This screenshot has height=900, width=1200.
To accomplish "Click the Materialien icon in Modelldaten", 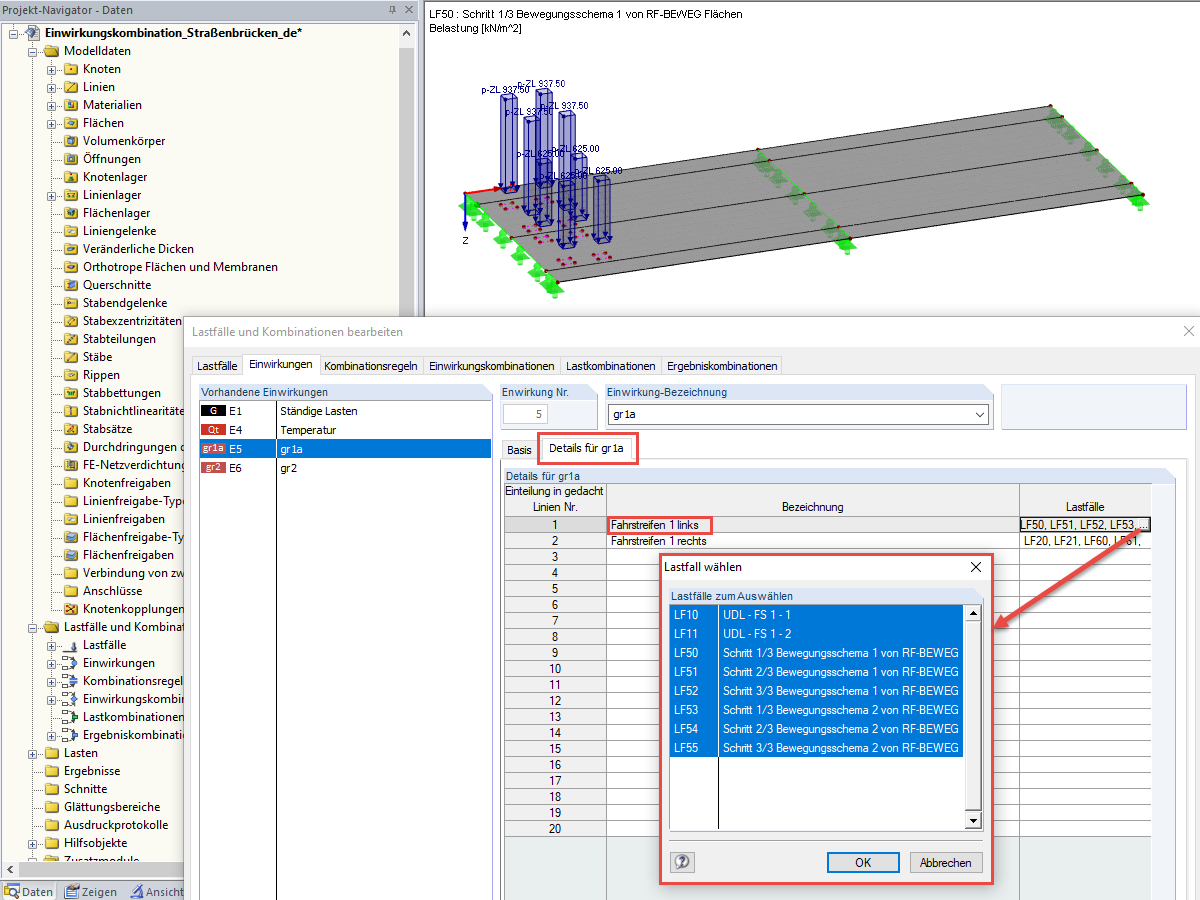I will [x=71, y=105].
